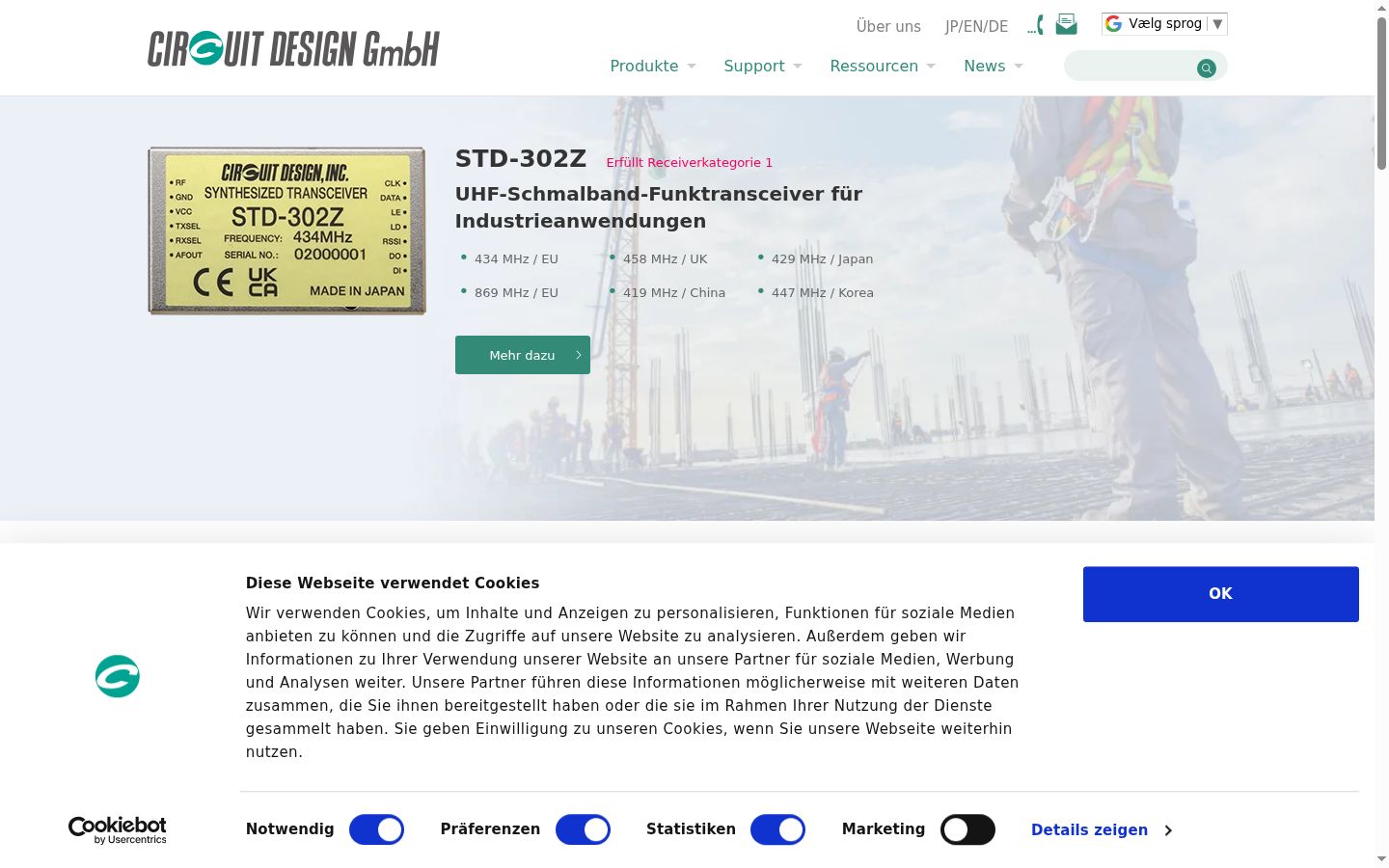The height and width of the screenshot is (868, 1389).
Task: Go to Über uns page
Action: [x=888, y=26]
